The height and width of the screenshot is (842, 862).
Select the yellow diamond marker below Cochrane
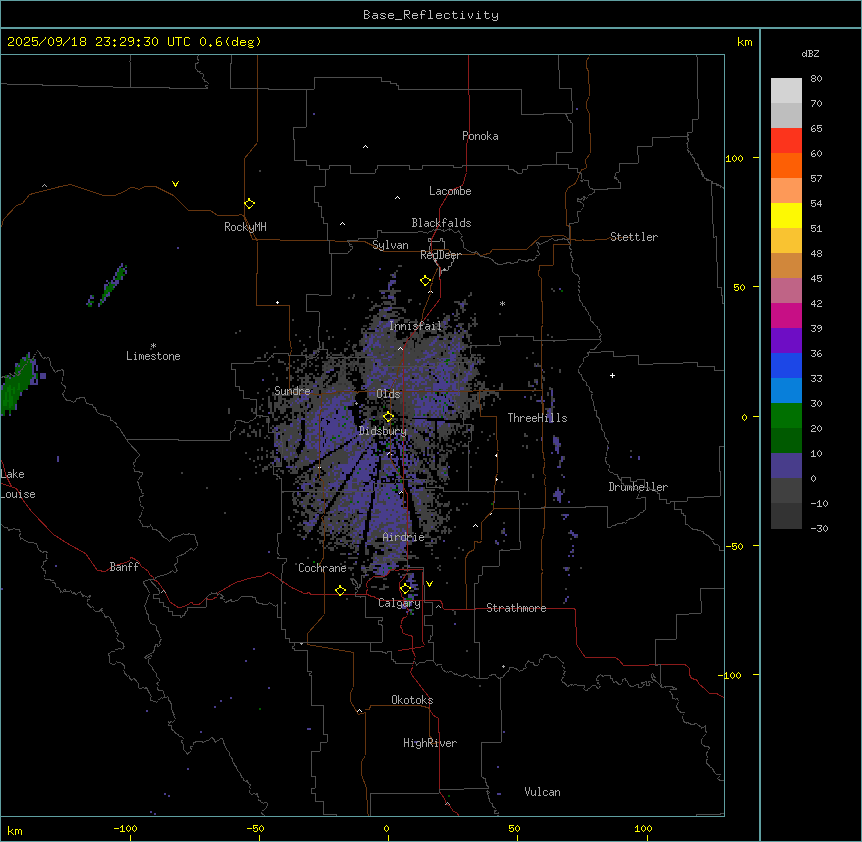coord(340,590)
